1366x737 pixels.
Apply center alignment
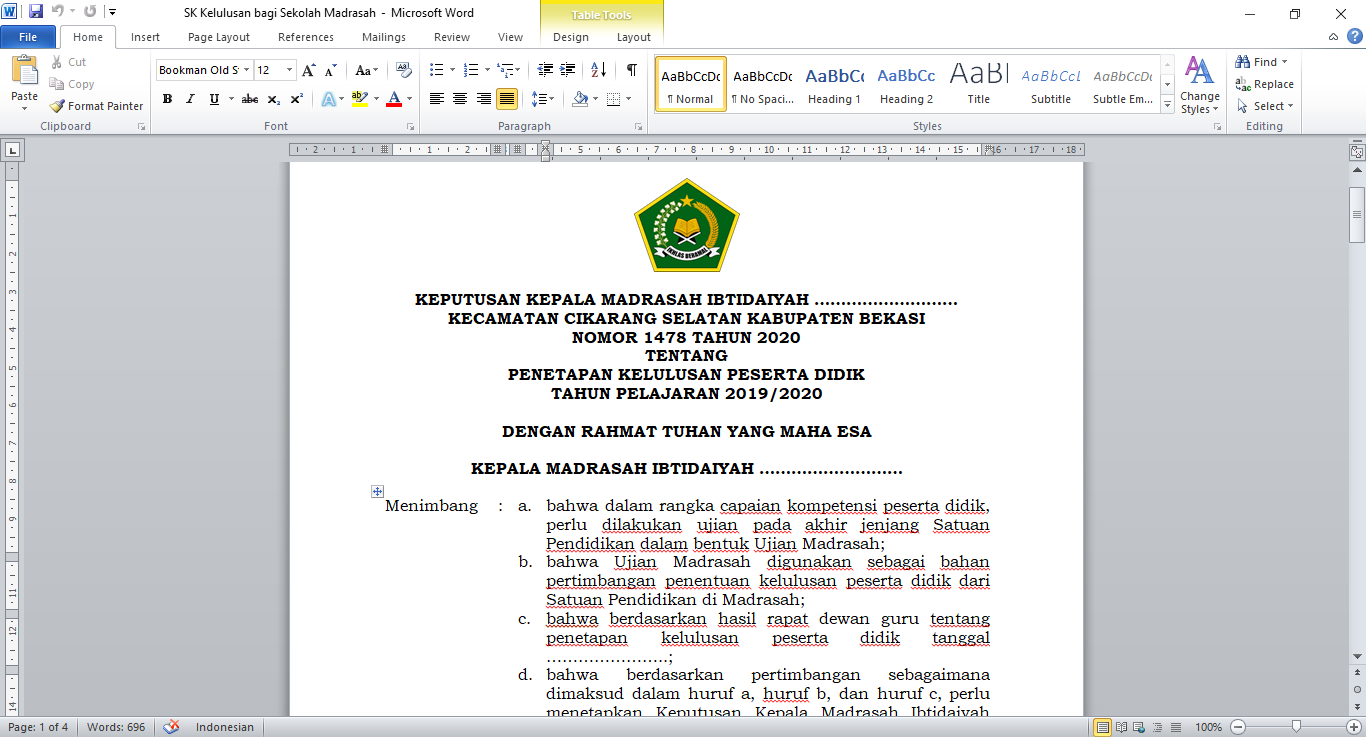[x=459, y=96]
